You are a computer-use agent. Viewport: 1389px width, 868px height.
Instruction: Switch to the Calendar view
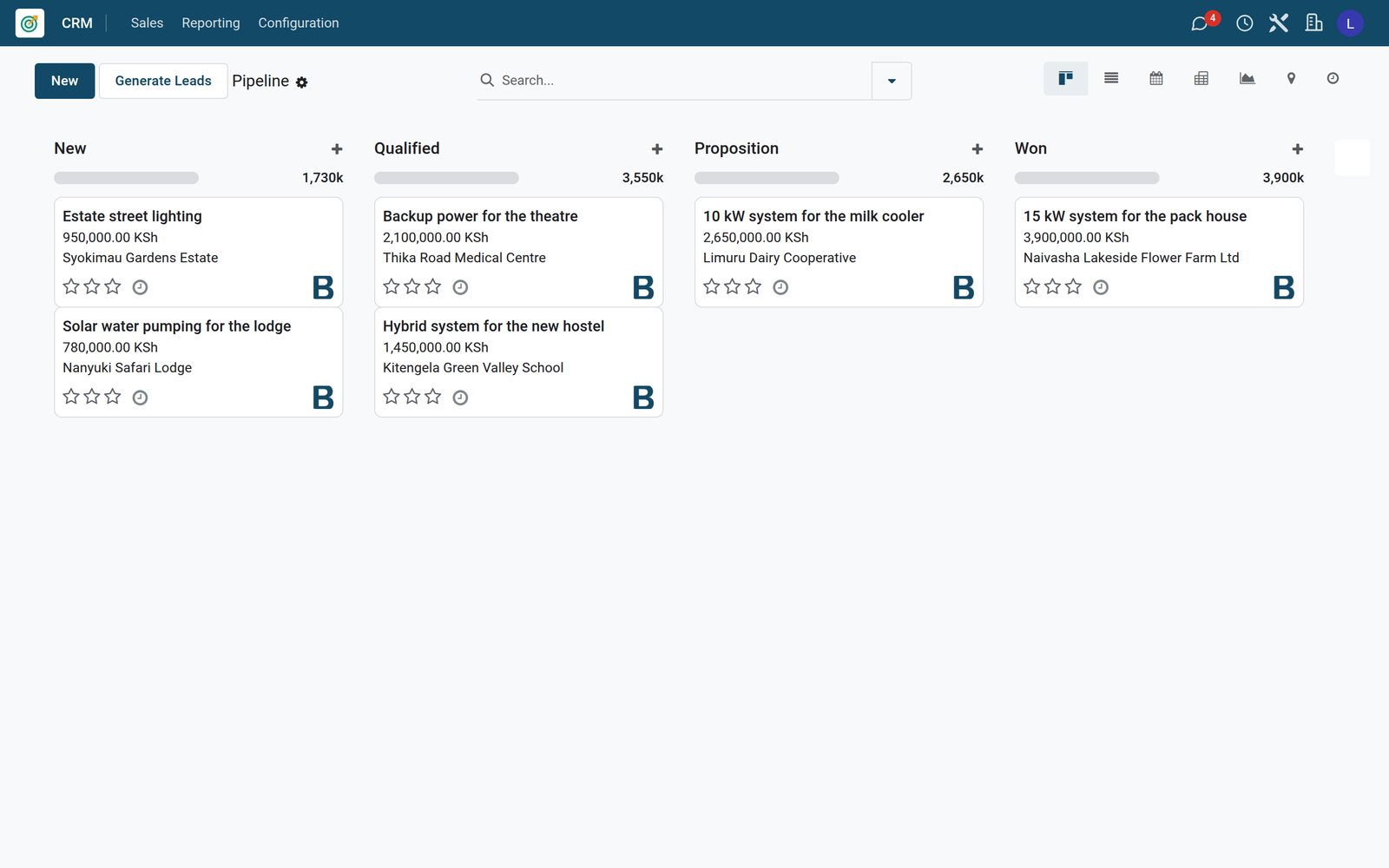point(1155,79)
